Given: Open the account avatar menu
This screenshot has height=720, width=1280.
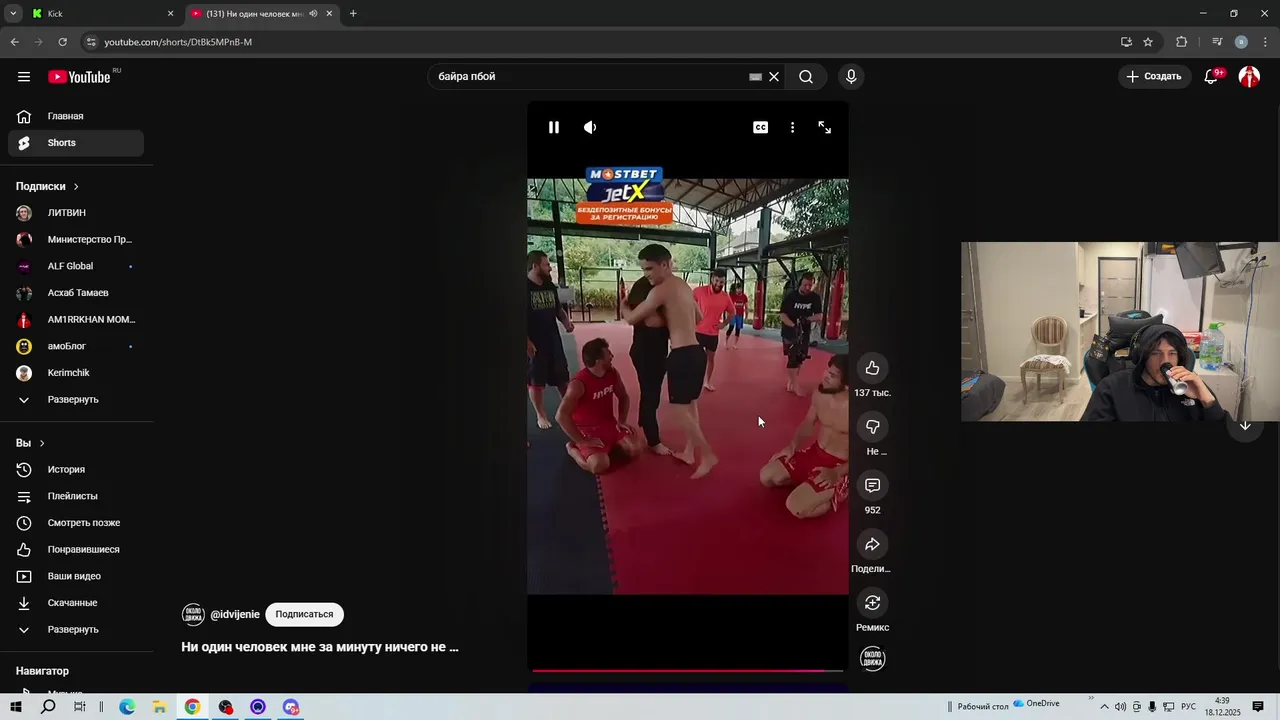Looking at the screenshot, I should pos(1249,76).
